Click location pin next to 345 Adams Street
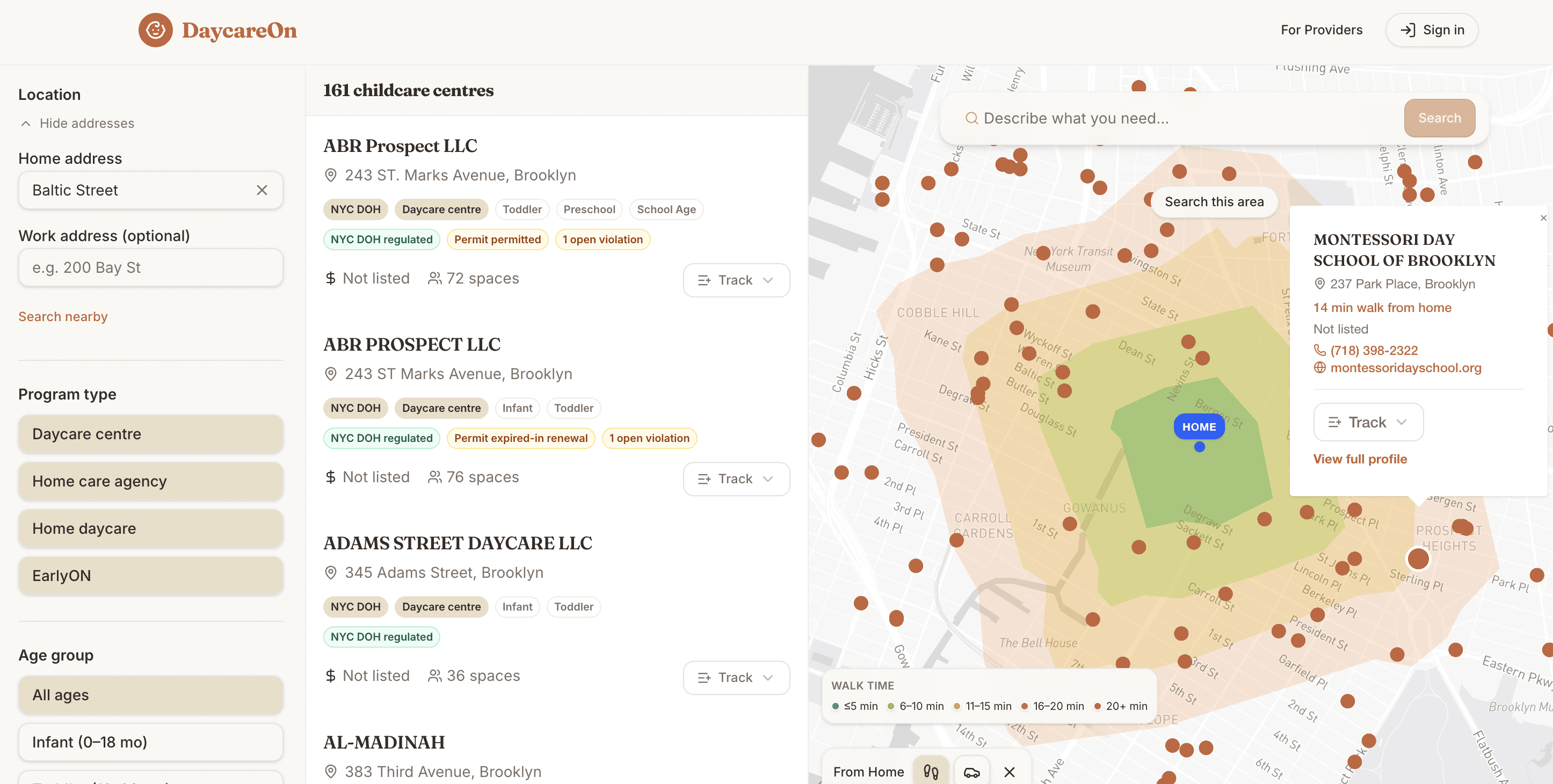Screen dimensions: 1553x784 pos(330,572)
